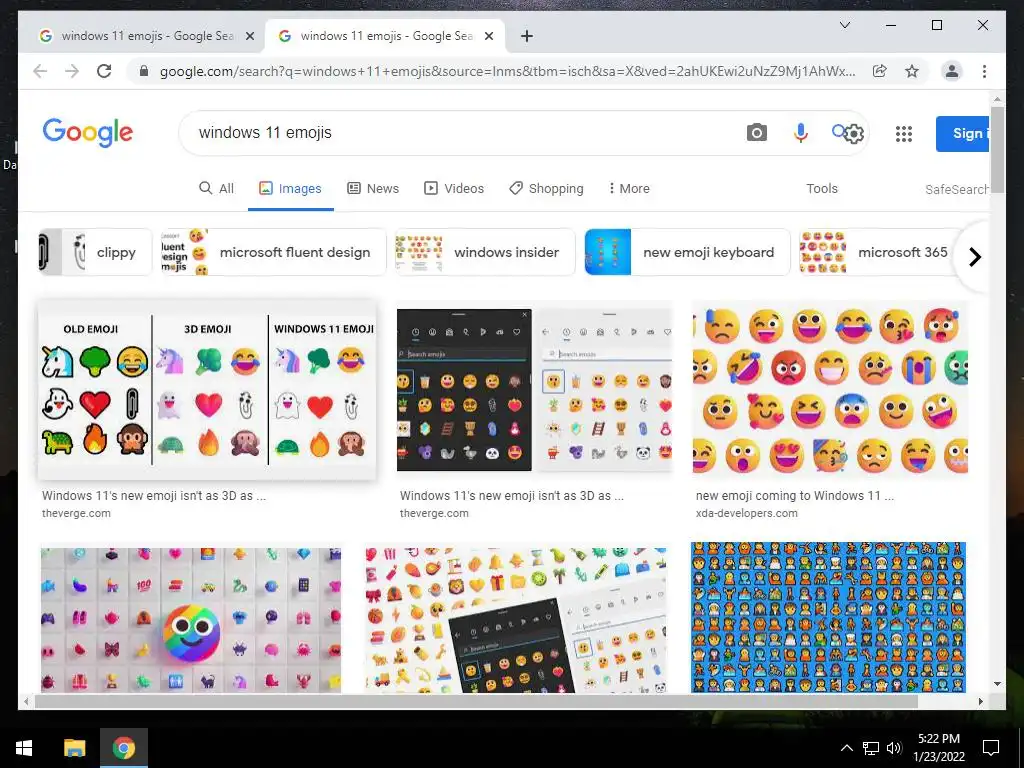Image resolution: width=1024 pixels, height=768 pixels.
Task: Click the Chrome taskbar icon
Action: point(123,748)
